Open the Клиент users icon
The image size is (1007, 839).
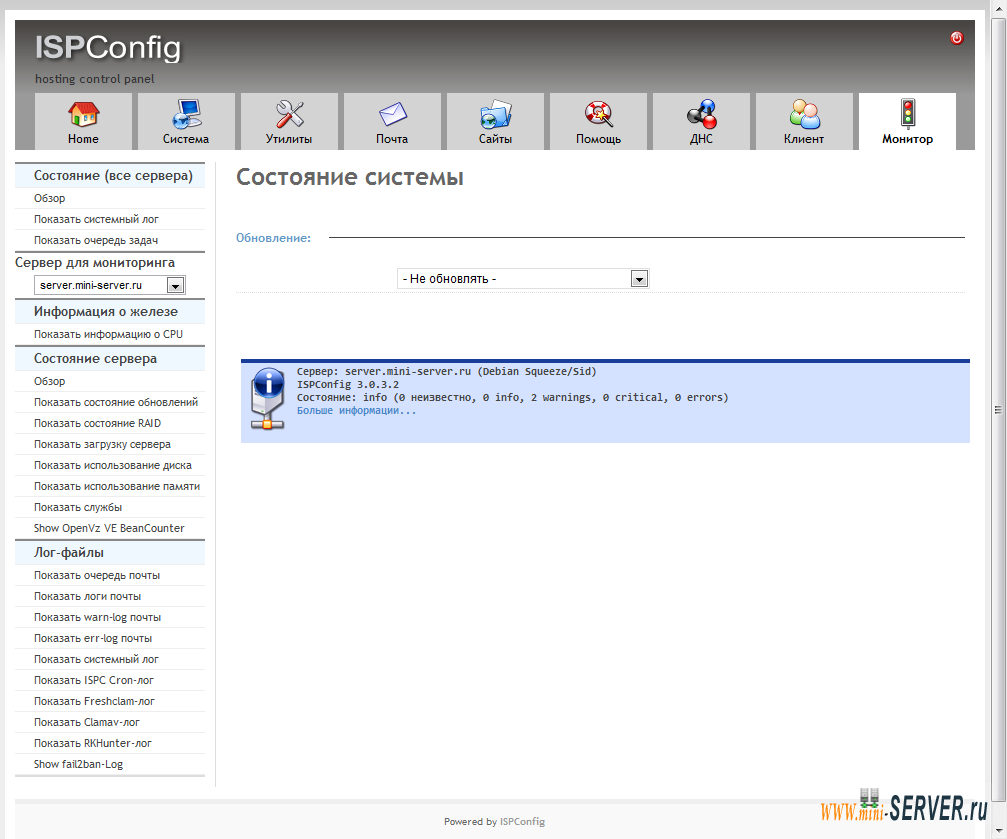pyautogui.click(x=804, y=114)
